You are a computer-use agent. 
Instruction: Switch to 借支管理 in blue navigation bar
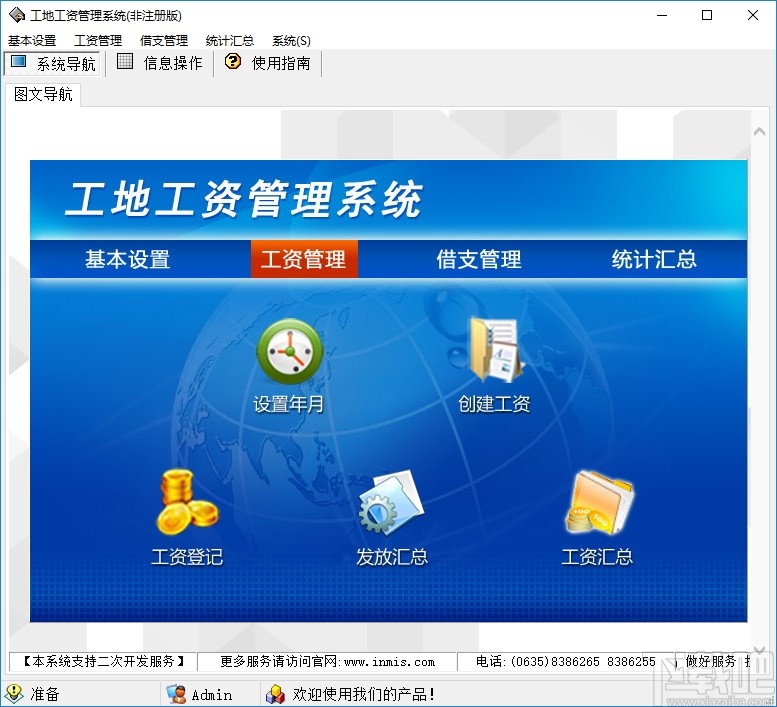[479, 259]
